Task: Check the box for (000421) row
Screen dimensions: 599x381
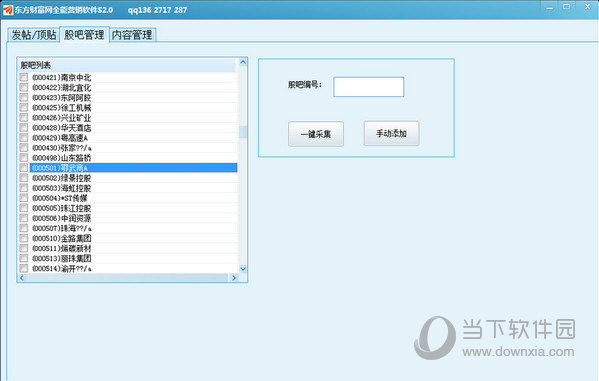Action: pos(24,77)
